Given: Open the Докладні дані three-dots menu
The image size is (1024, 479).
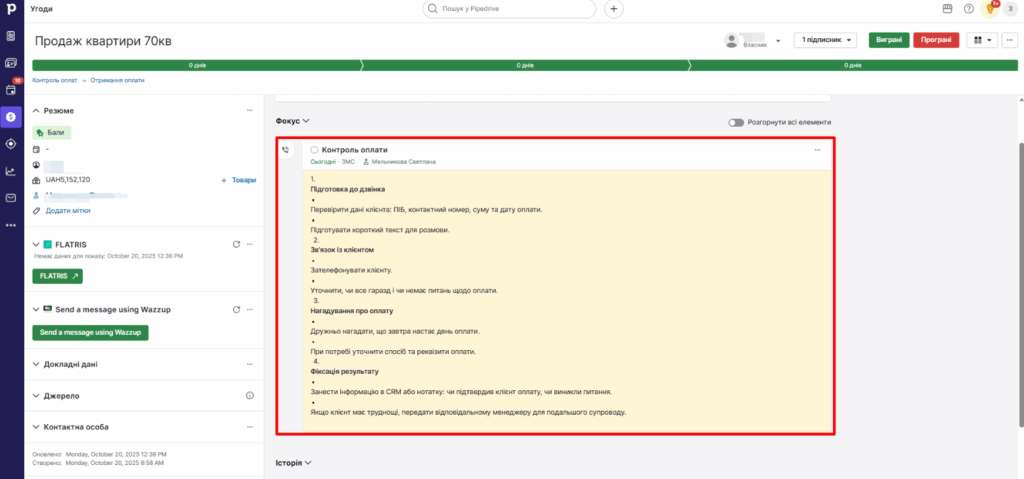Looking at the screenshot, I should click(249, 364).
